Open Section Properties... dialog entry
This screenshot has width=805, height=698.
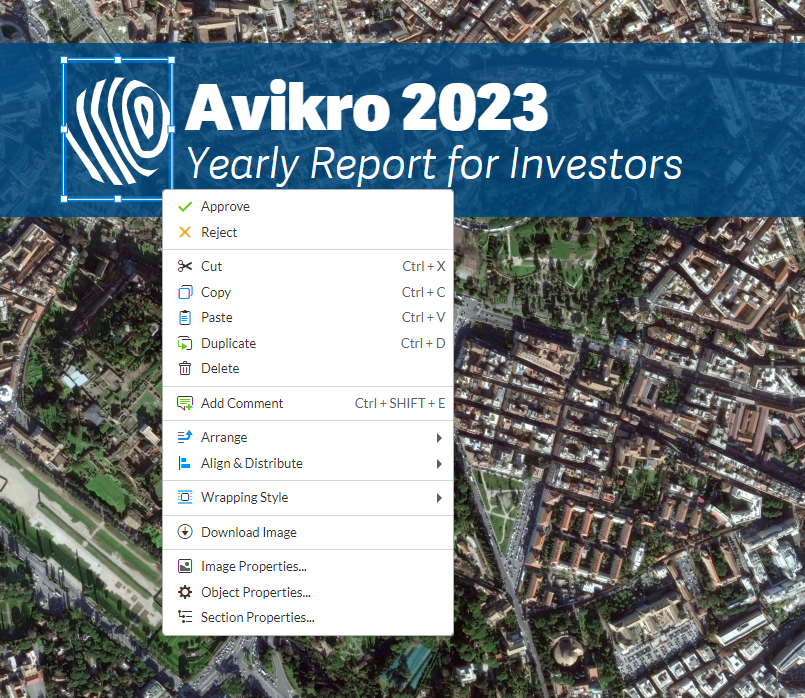click(308, 617)
